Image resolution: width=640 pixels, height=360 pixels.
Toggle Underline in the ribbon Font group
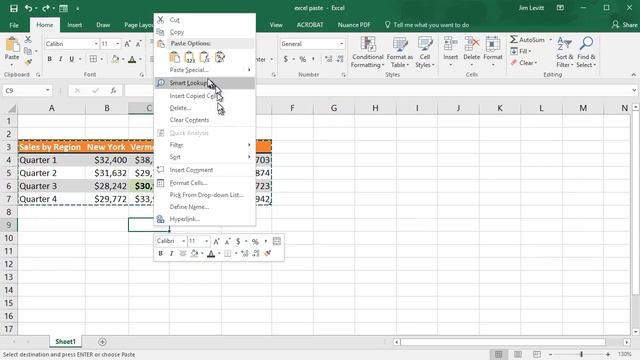point(71,59)
